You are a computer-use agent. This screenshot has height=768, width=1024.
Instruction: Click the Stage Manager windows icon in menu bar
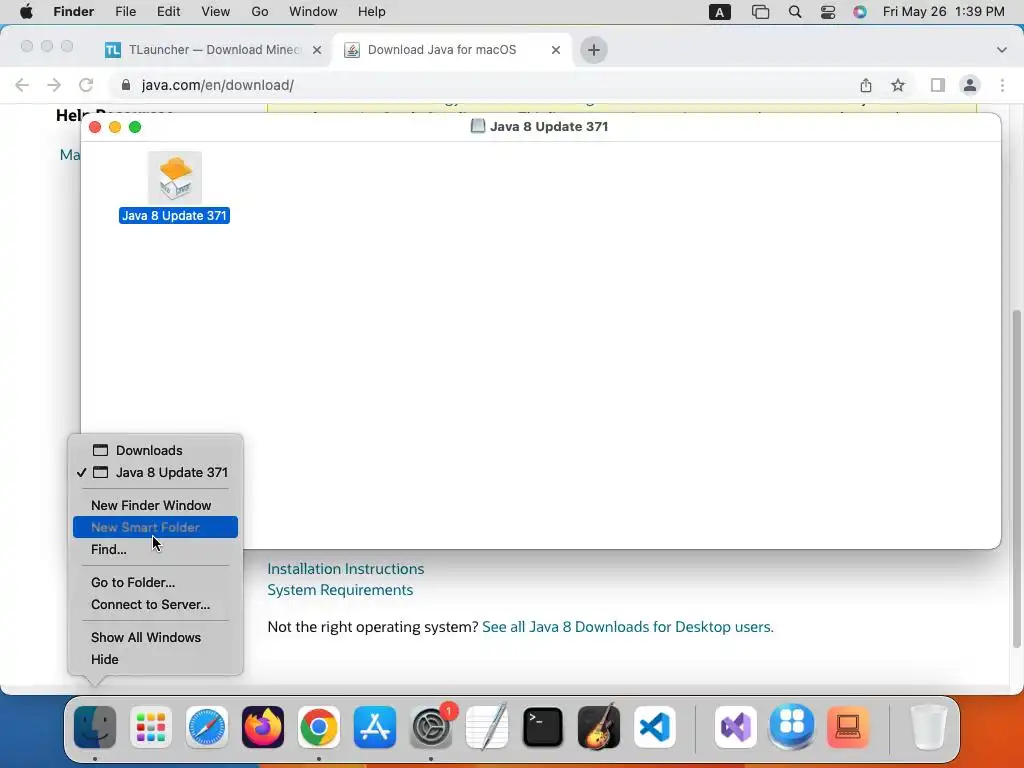tap(760, 12)
